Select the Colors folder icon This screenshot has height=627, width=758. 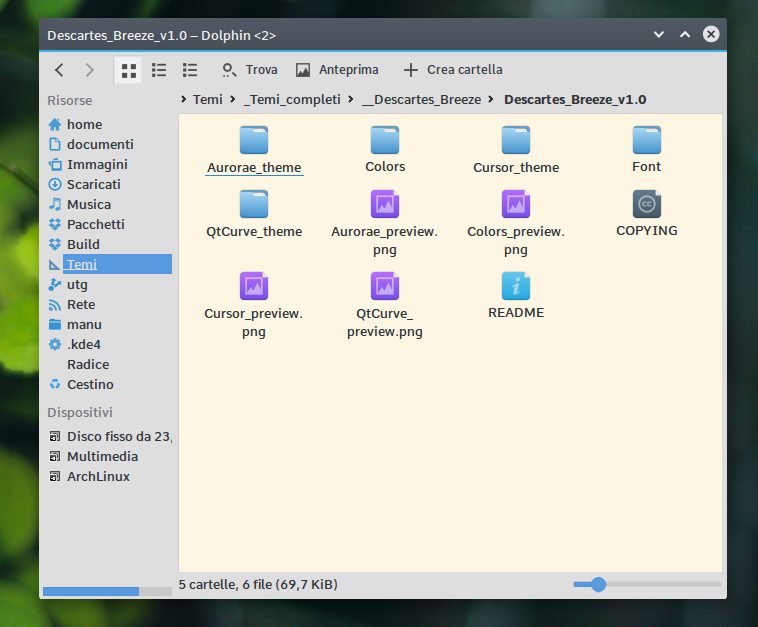point(385,140)
